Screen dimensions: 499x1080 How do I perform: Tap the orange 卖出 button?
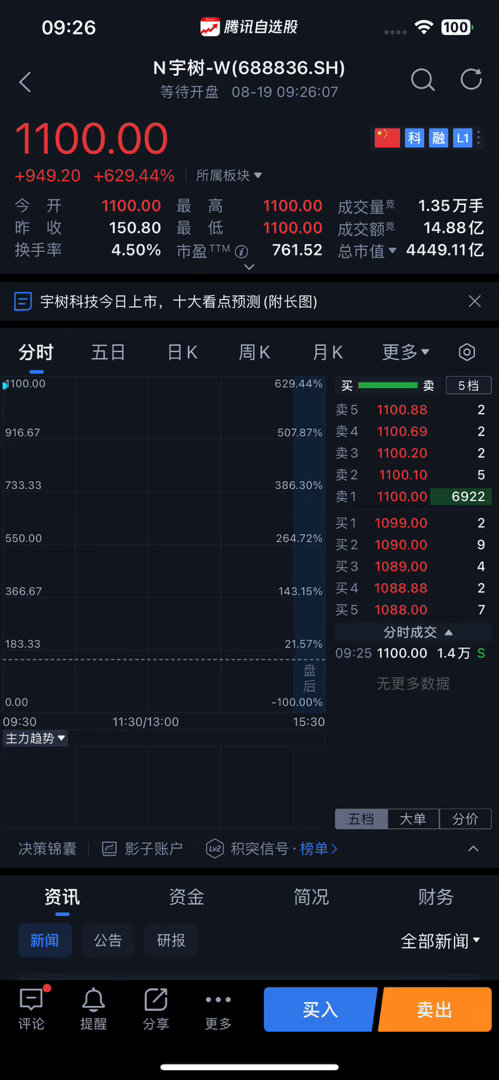(x=434, y=1009)
